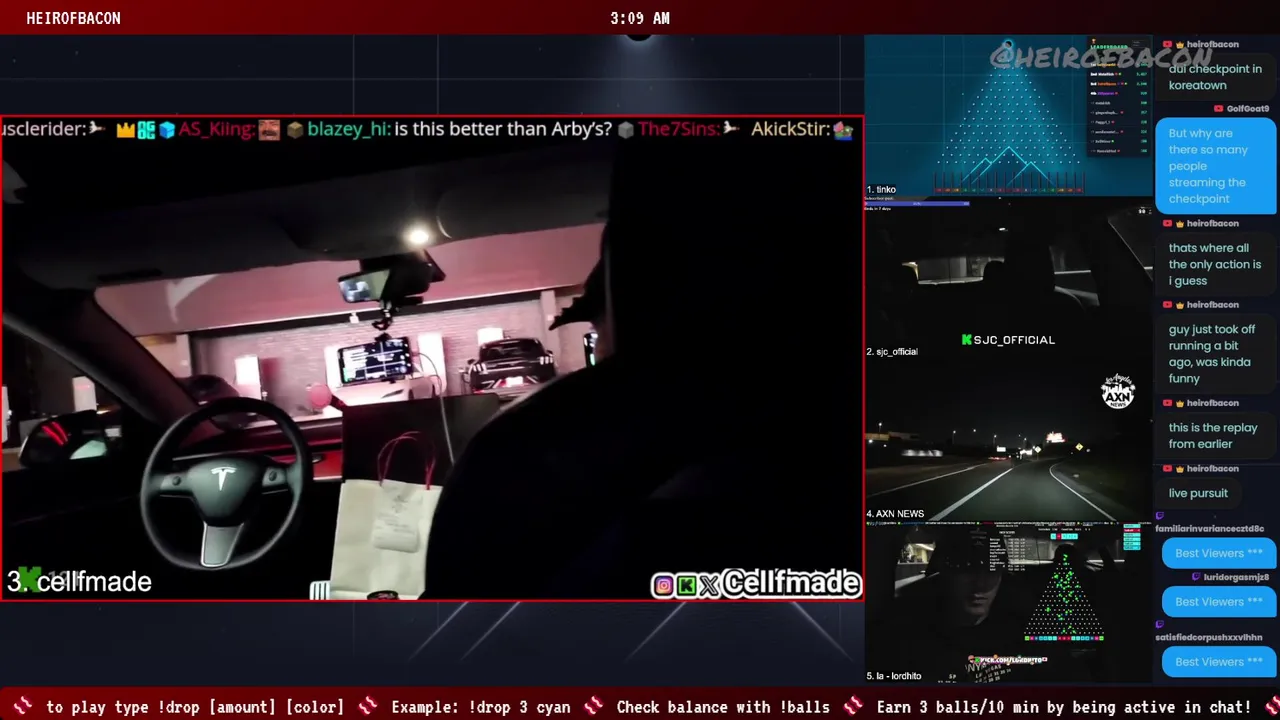Click the '3. cellfmade' stream label
Viewport: 1280px width, 720px height.
coord(79,581)
